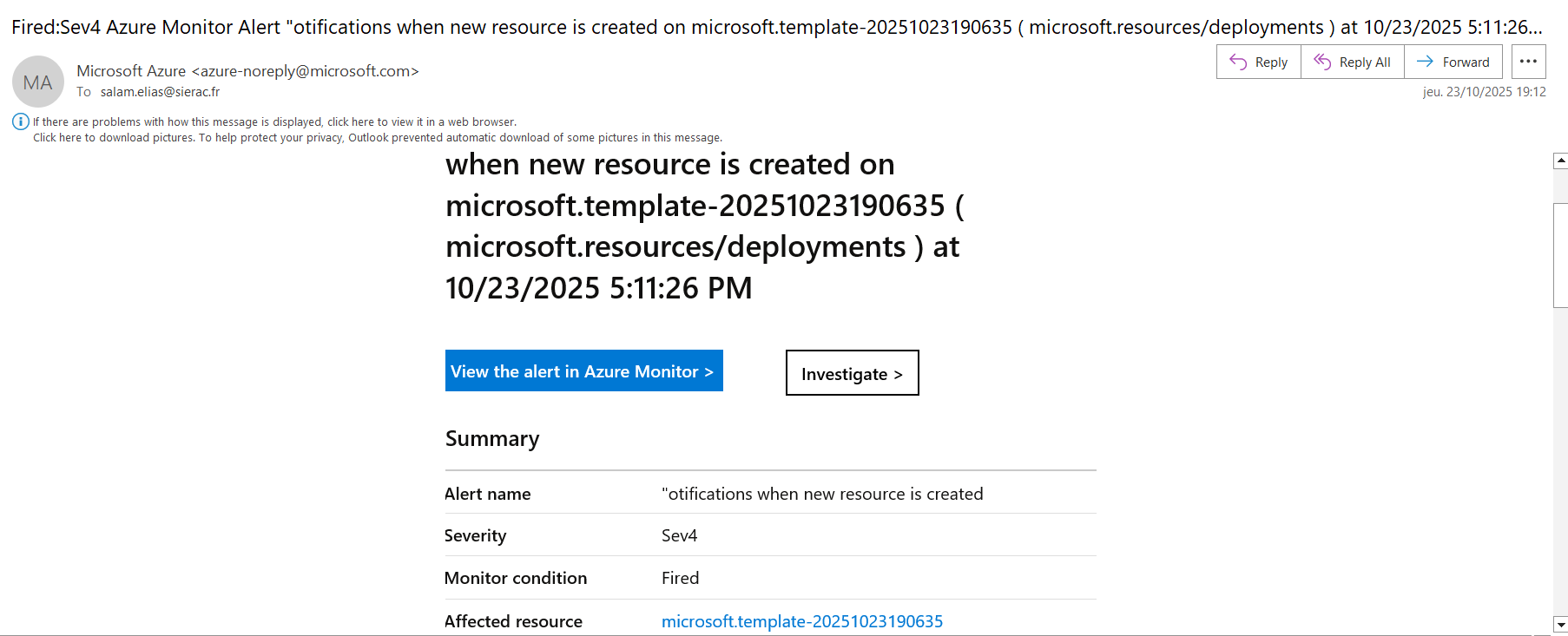Open View the alert in Azure Monitor
This screenshot has width=1568, height=636.
583,371
